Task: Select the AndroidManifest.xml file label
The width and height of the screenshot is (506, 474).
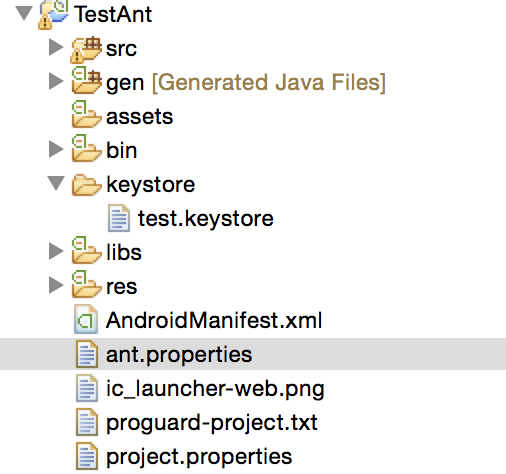Action: (214, 320)
